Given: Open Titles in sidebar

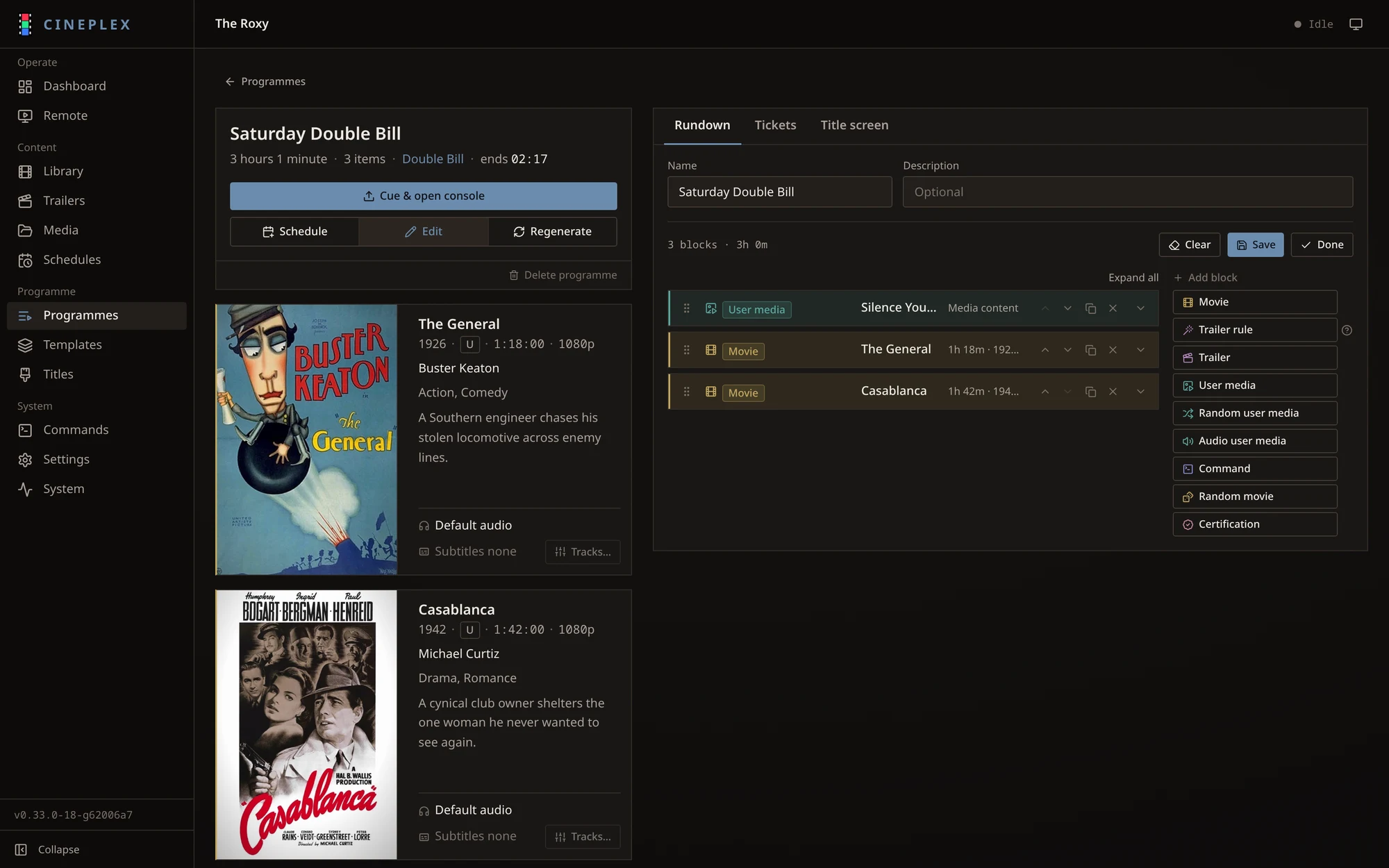Looking at the screenshot, I should click(x=97, y=374).
